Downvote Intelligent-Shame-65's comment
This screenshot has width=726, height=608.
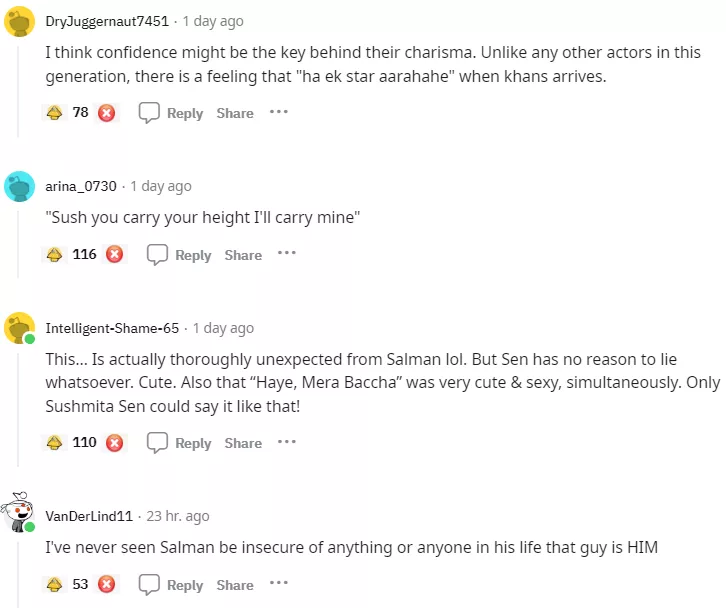click(114, 442)
